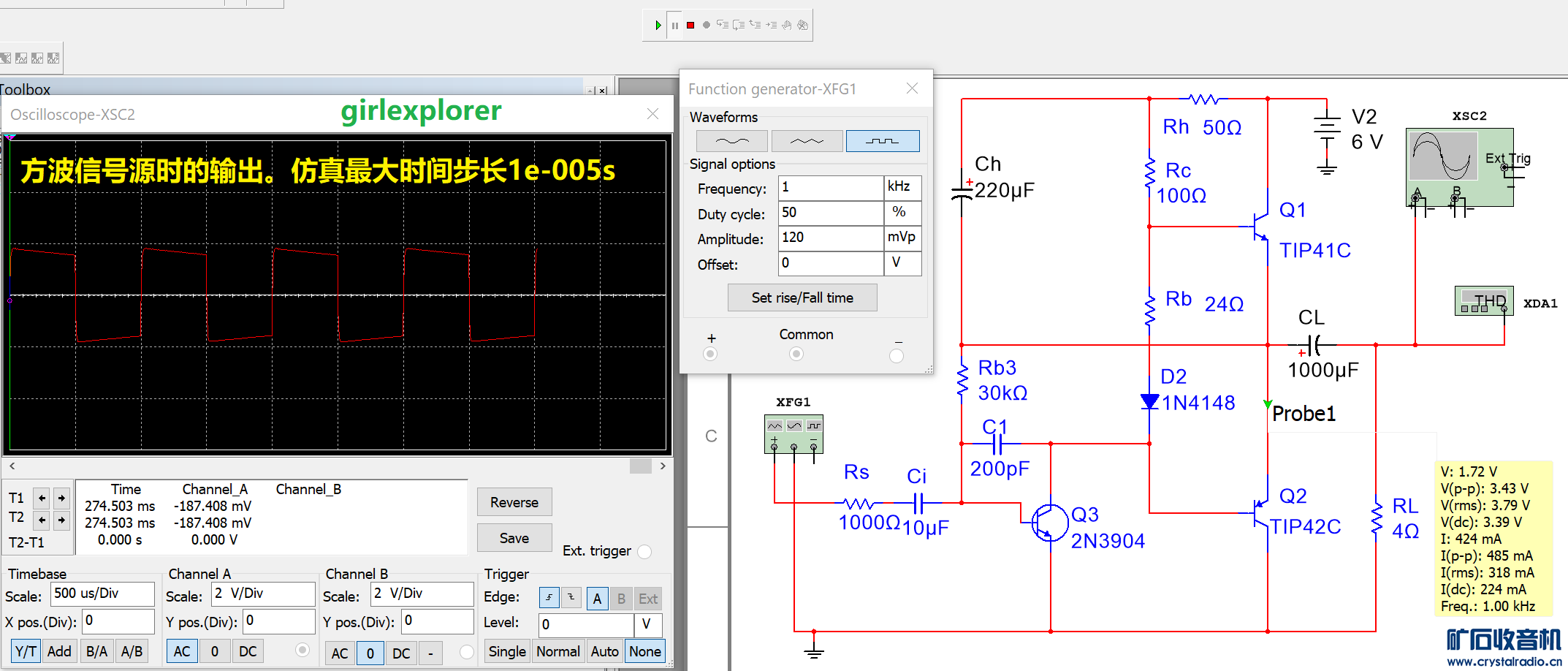
Task: Select the triangle waveform button
Action: pyautogui.click(x=806, y=141)
